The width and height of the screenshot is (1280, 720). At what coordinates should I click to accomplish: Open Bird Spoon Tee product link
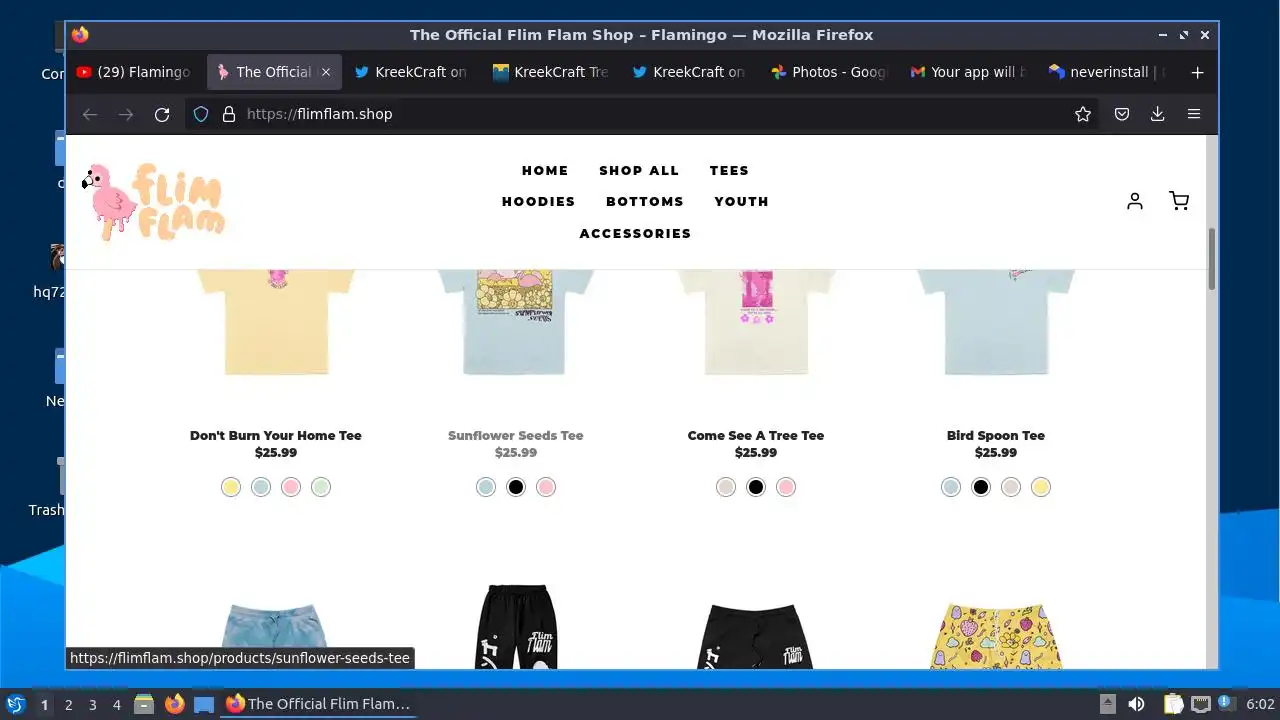tap(996, 435)
